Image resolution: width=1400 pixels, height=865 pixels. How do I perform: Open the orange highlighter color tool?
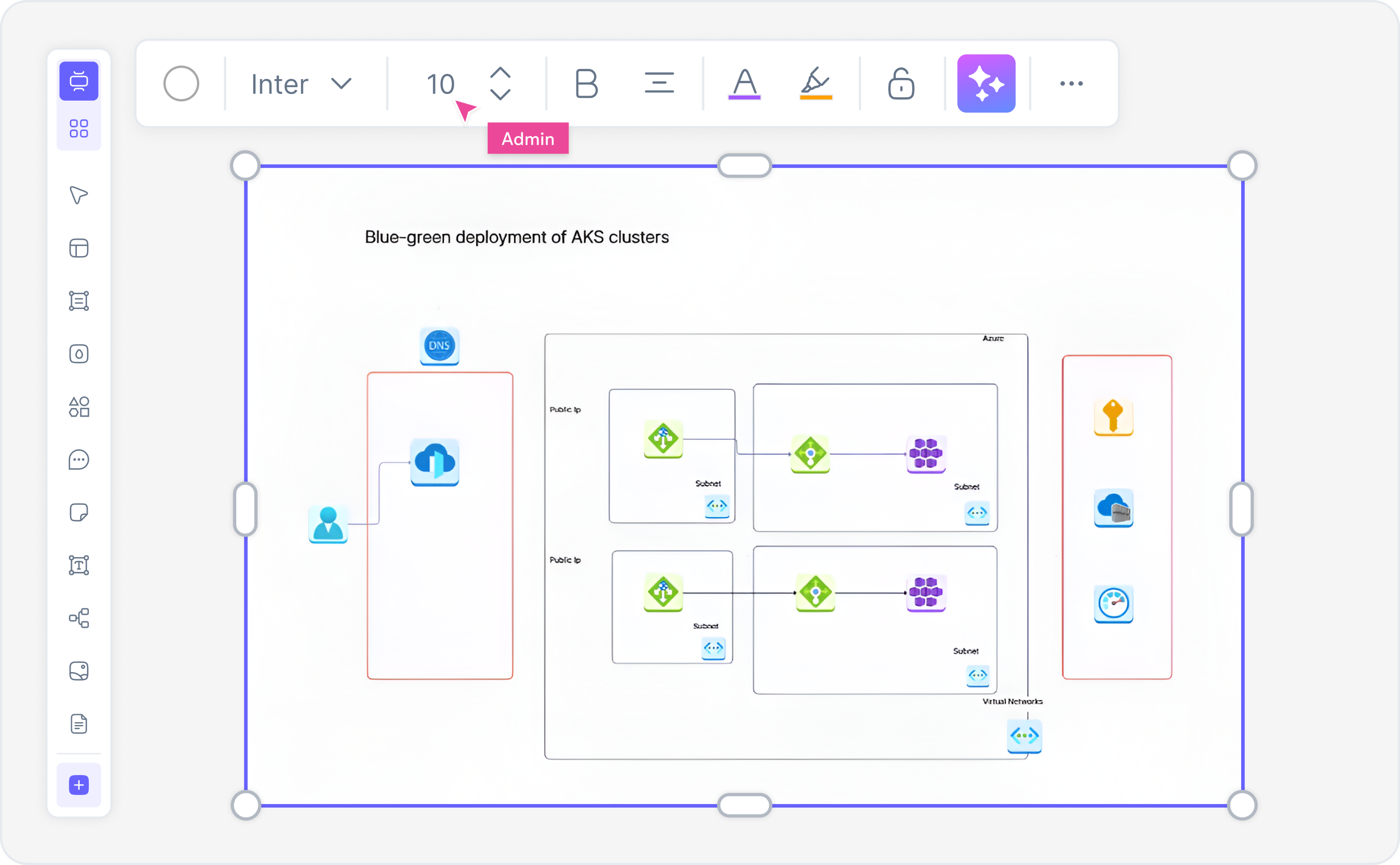(816, 84)
